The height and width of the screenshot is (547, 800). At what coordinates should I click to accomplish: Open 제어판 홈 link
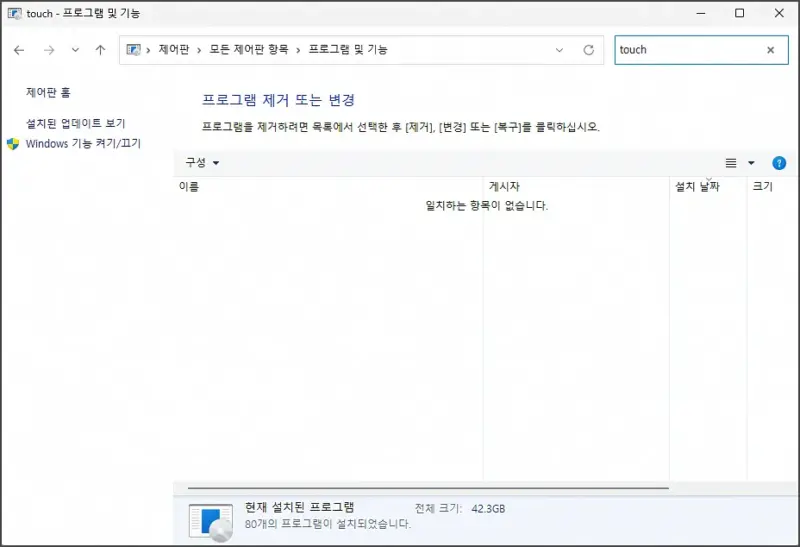[48, 92]
